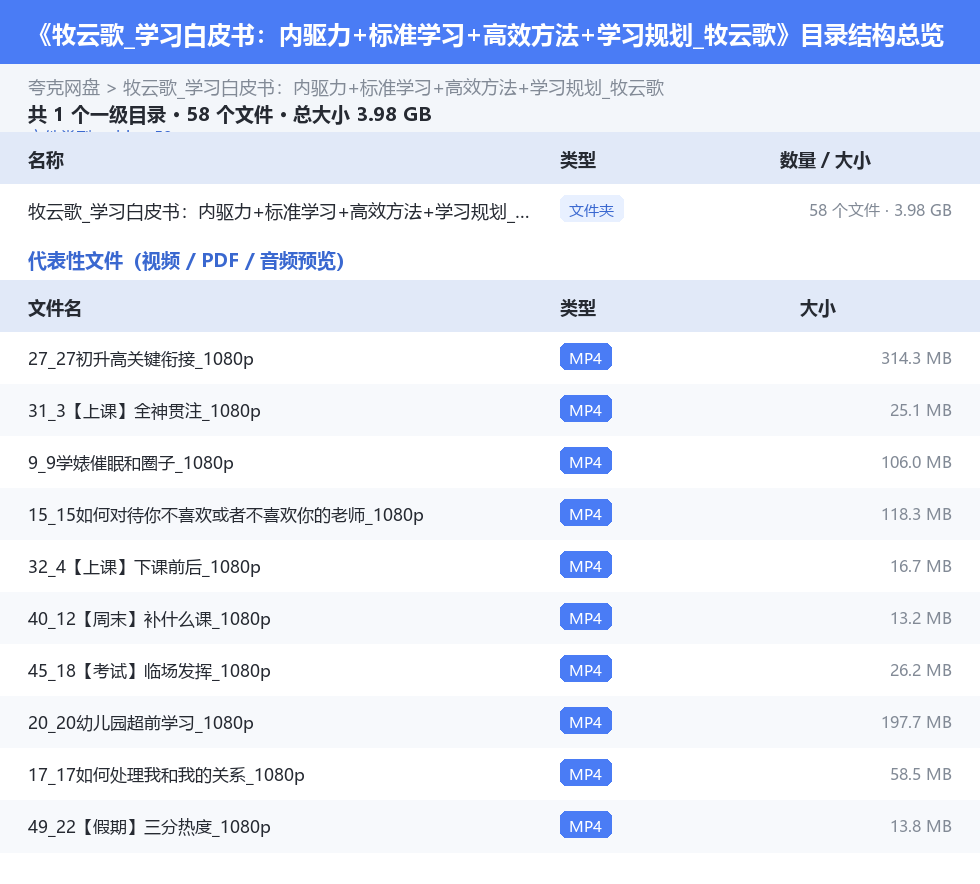Select the page title banner text 目录结构总览
This screenshot has height=884, width=980.
[872, 36]
